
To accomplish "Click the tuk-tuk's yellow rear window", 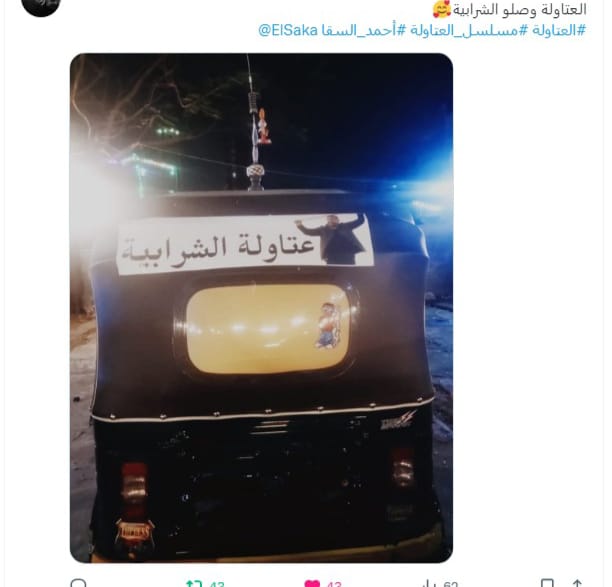I will point(267,329).
